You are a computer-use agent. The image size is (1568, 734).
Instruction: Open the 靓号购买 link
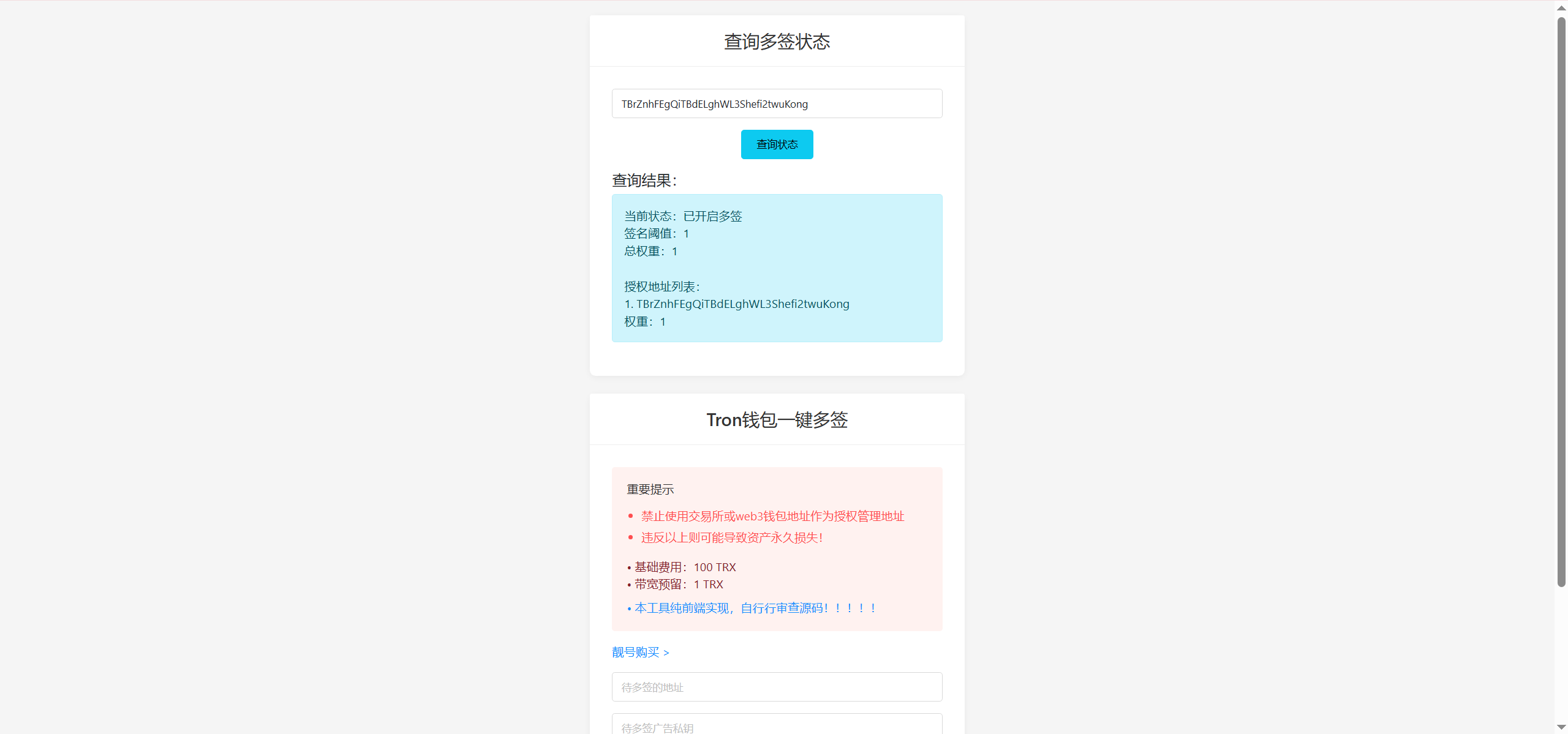click(x=640, y=653)
